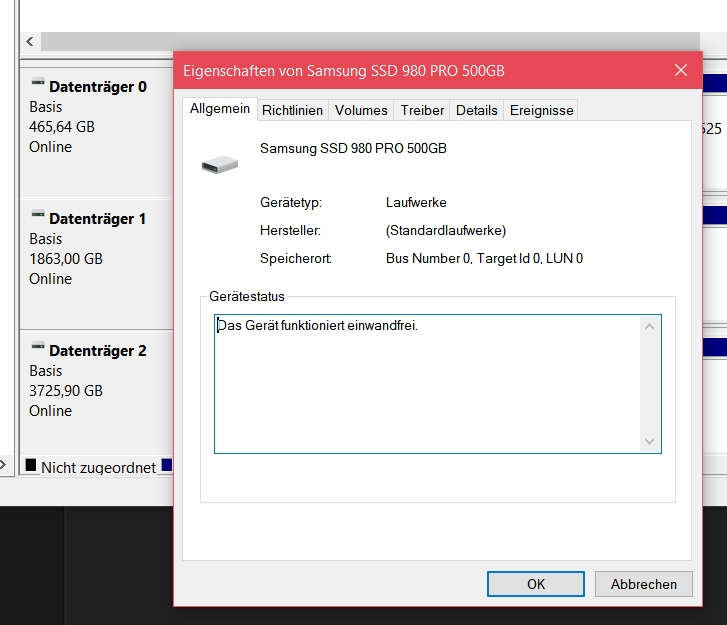Click the right-pointing arrow at left window edge
Viewport: 727px width, 625px height.
tap(3, 465)
